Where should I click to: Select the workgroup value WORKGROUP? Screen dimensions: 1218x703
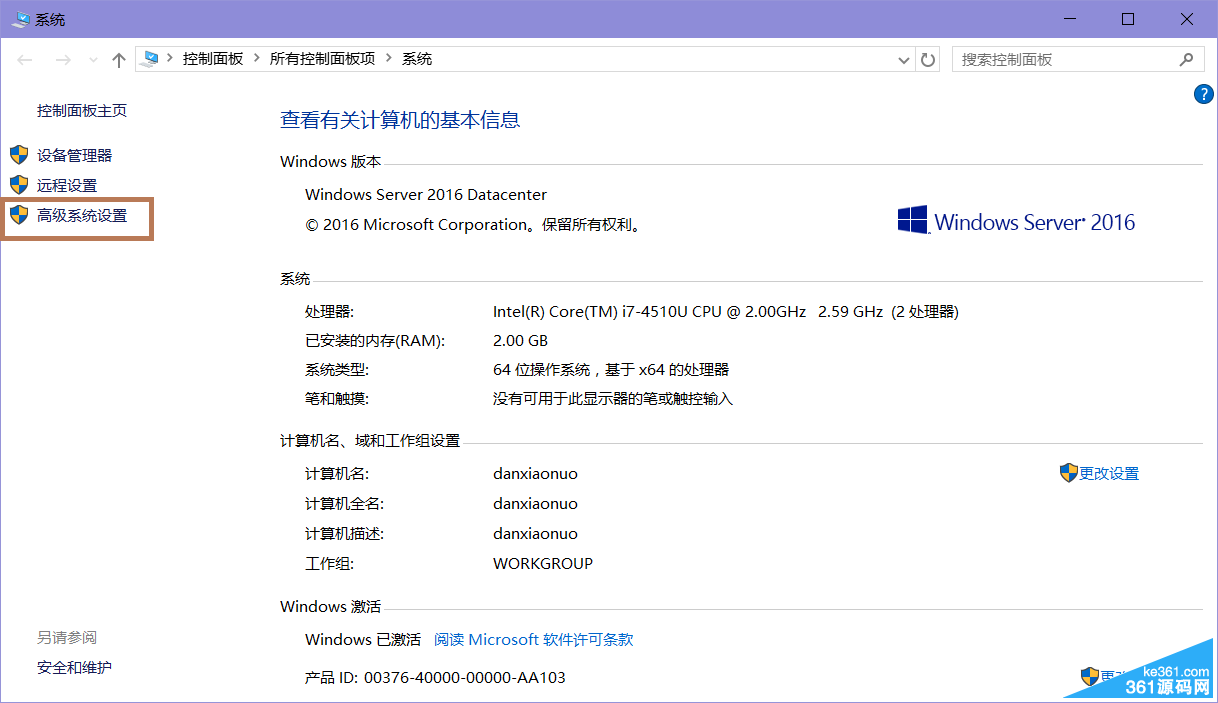click(543, 564)
